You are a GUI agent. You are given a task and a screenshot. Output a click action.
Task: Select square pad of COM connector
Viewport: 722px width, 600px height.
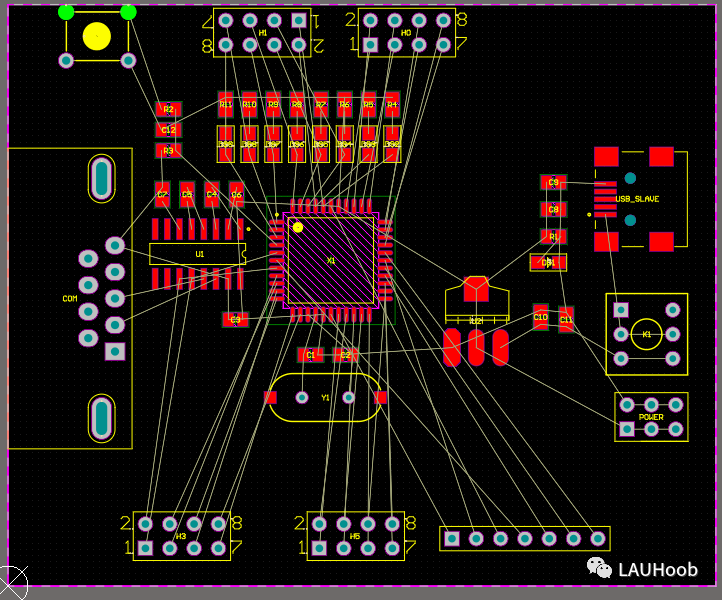click(x=115, y=351)
